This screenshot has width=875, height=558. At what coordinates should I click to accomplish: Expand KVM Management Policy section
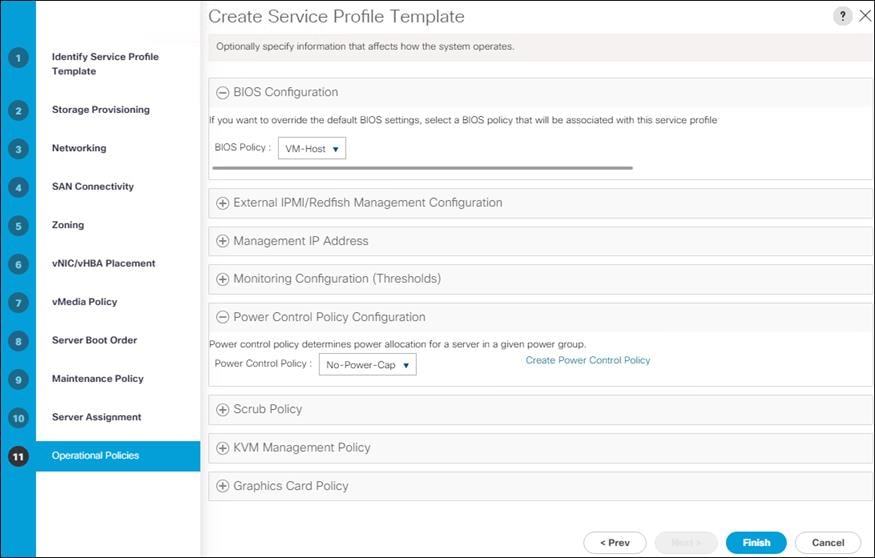pyautogui.click(x=223, y=448)
